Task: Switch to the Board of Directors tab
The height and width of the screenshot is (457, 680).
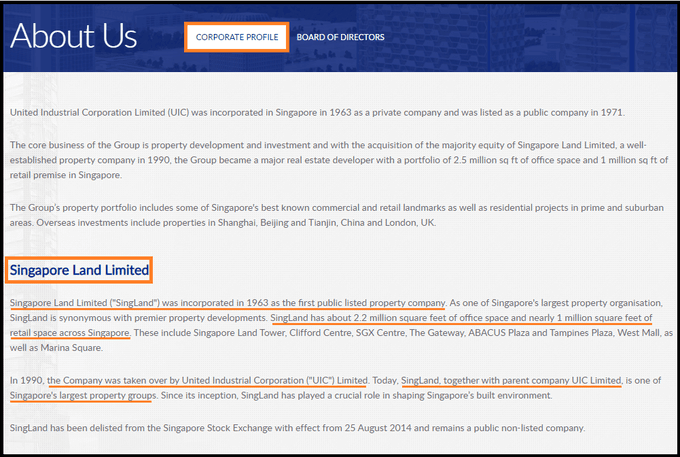Action: pos(340,37)
